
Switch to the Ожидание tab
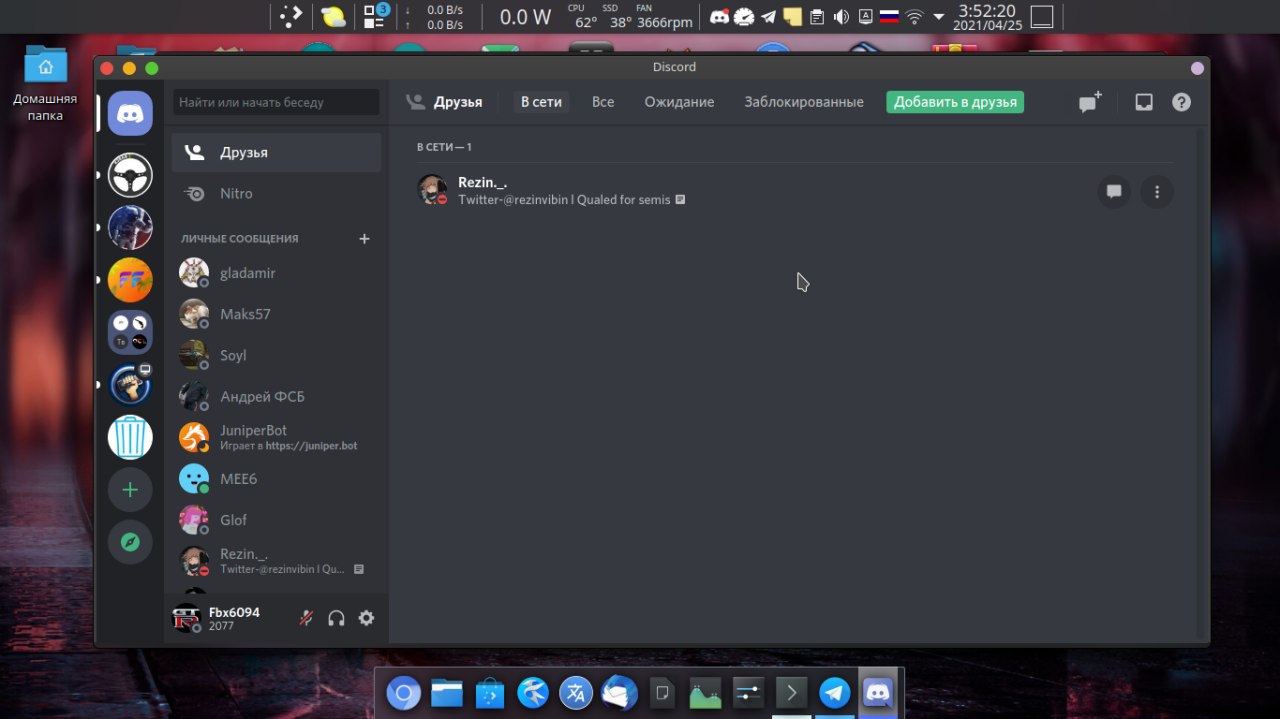pyautogui.click(x=679, y=102)
